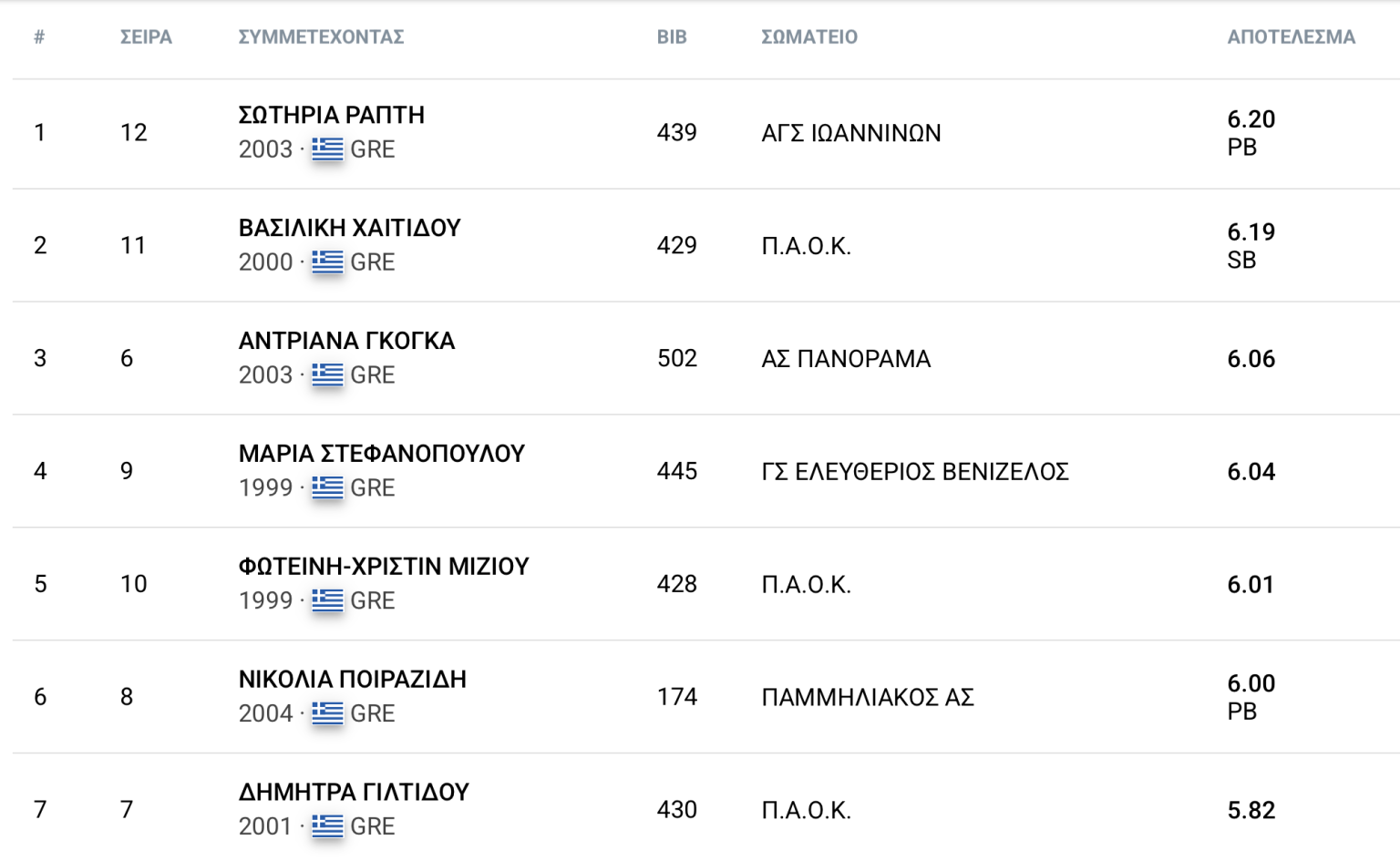1400x861 pixels.
Task: Click the Greek flag under ΦΩΤΕΙΝΗ-ΧΡΙΣΤΙΝ ΜΙΖΙΟΥ
Action: point(327,601)
